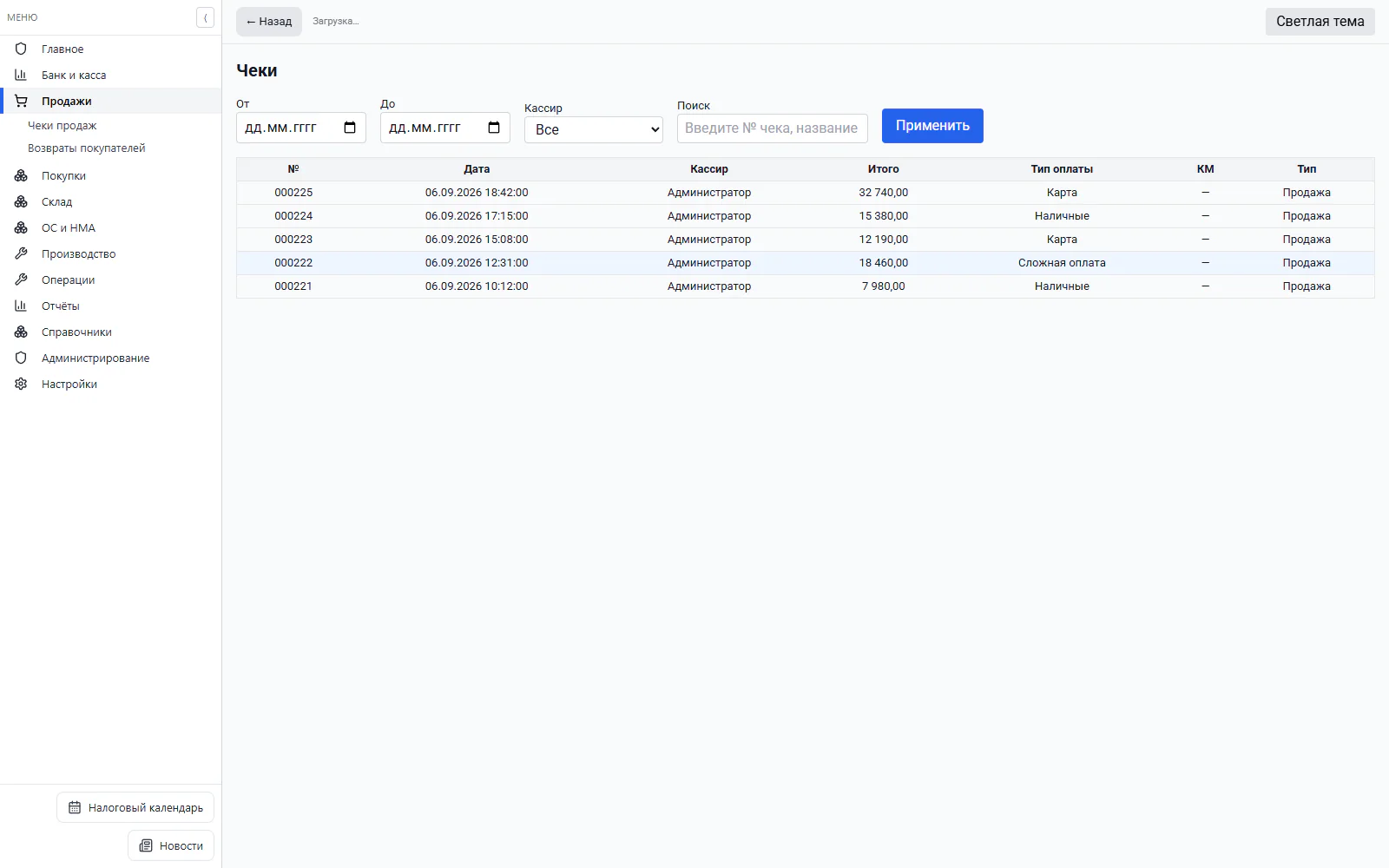
Task: Click the cubes icon beside ОС и НМА
Action: 21,227
